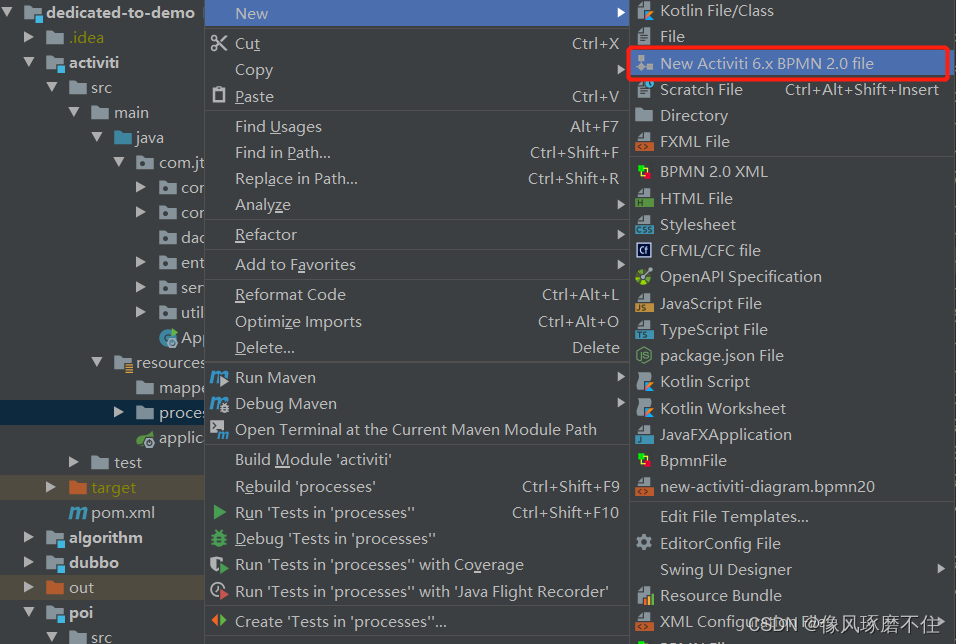Choose Copy from context menu
956x644 pixels.
(x=416, y=70)
